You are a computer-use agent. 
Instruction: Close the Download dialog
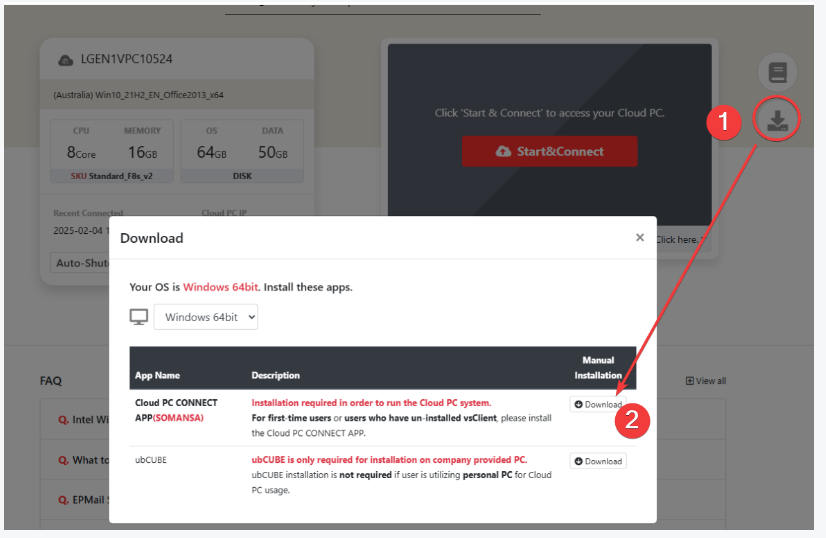pos(640,238)
